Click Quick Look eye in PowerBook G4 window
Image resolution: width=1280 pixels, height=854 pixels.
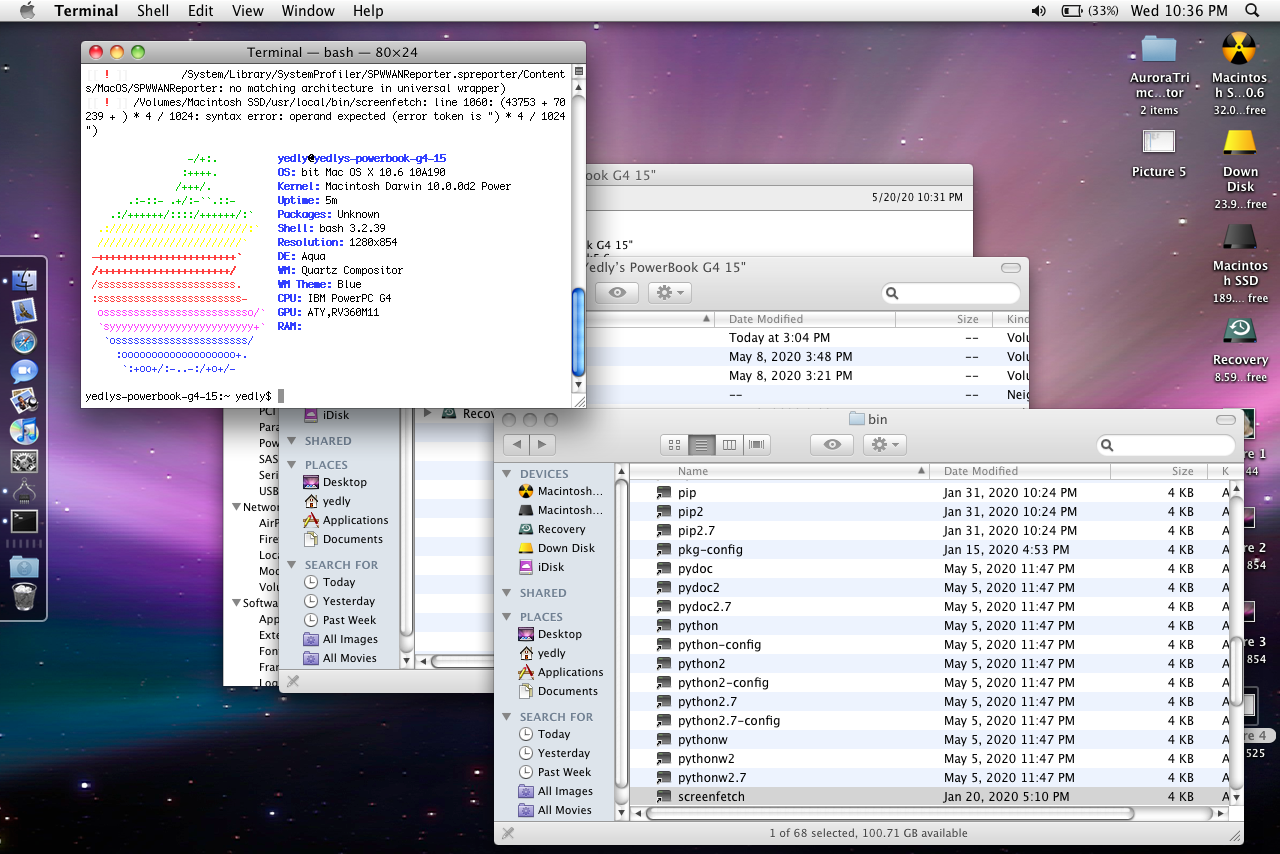(x=617, y=293)
